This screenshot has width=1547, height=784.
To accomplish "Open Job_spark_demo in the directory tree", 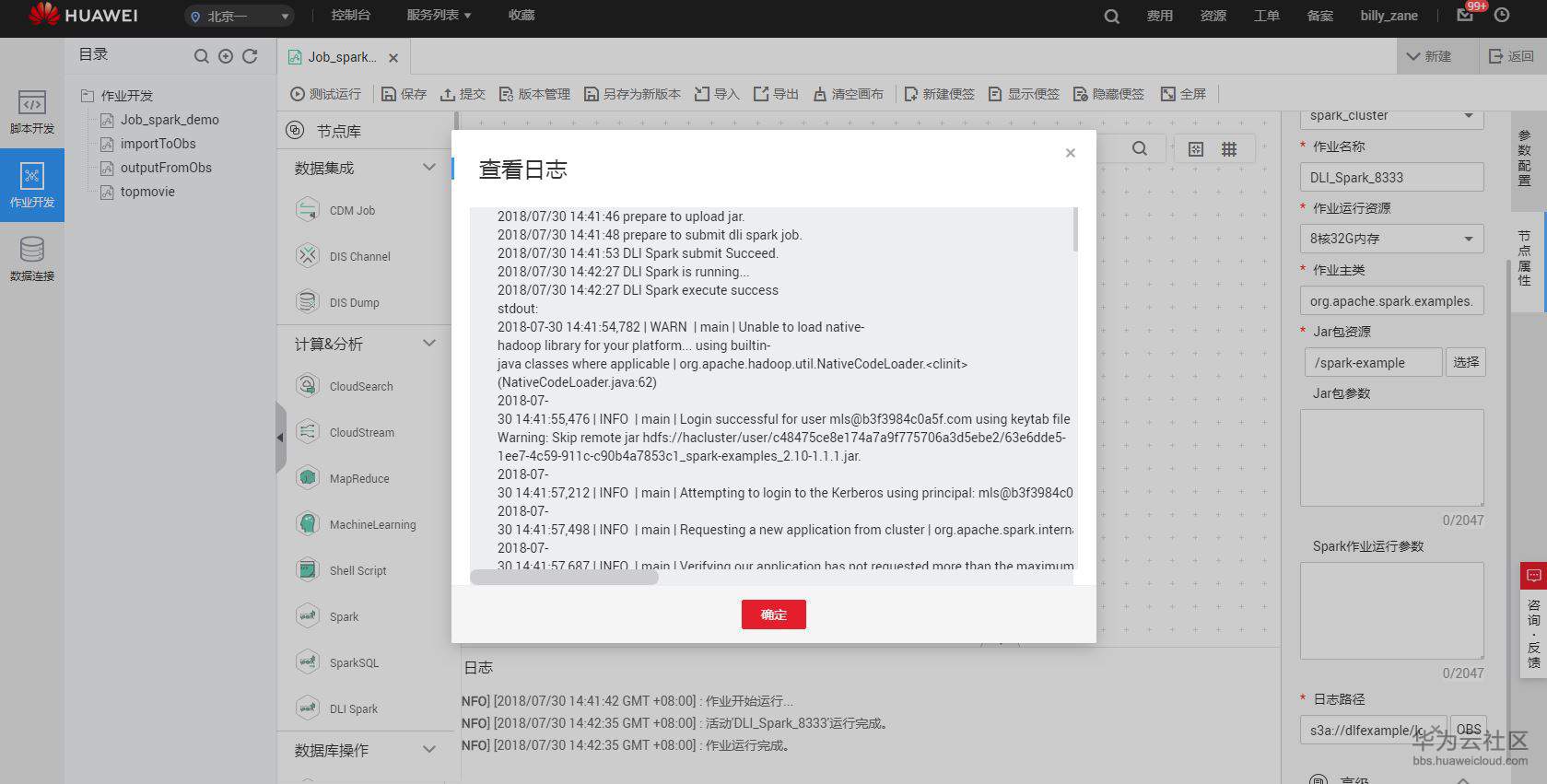I will (x=170, y=120).
